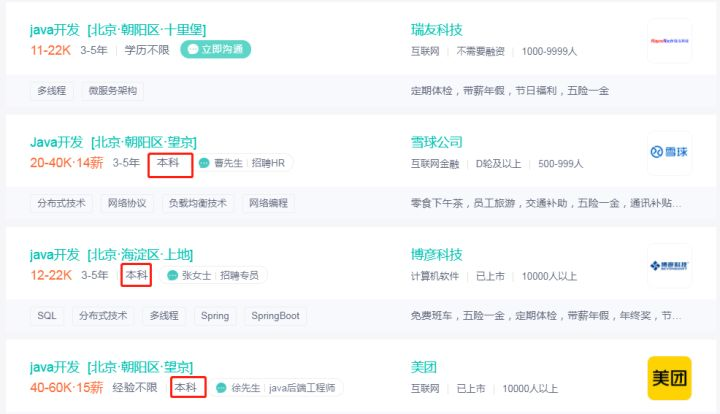This screenshot has height=414, width=720.
Task: Click chat bubble icon beside 曹先生
Action: click(204, 163)
